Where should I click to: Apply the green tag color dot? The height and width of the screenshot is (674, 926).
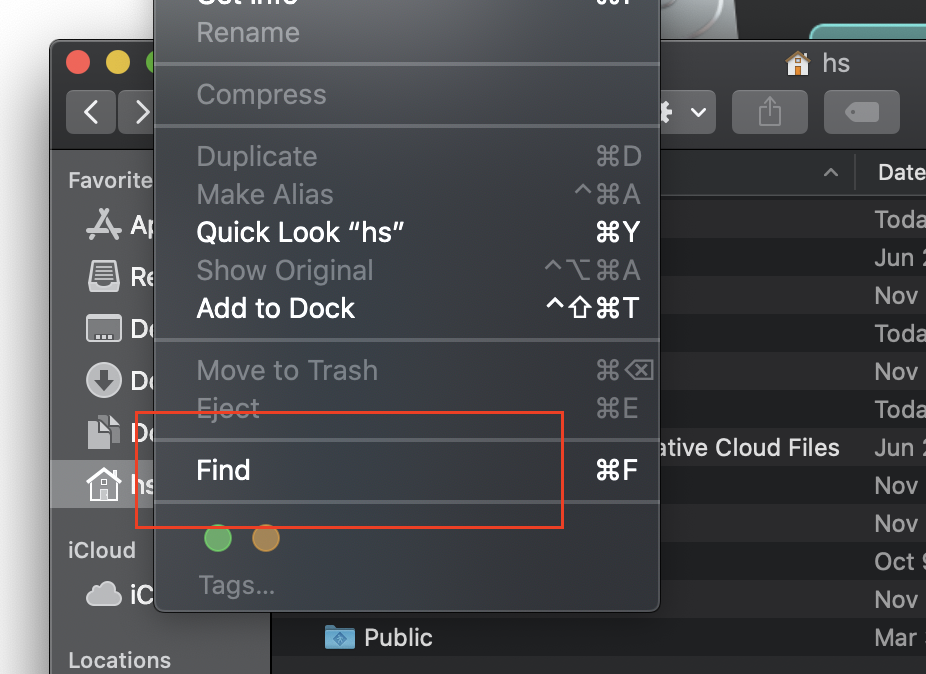click(x=217, y=539)
